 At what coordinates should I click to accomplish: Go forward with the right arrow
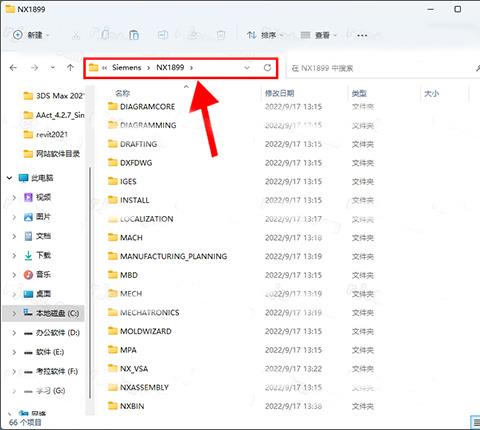[34, 68]
